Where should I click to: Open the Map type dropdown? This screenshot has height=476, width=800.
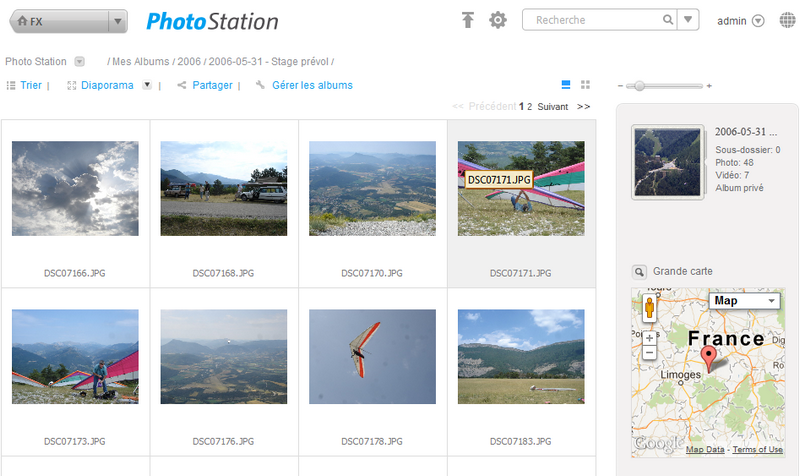point(744,301)
